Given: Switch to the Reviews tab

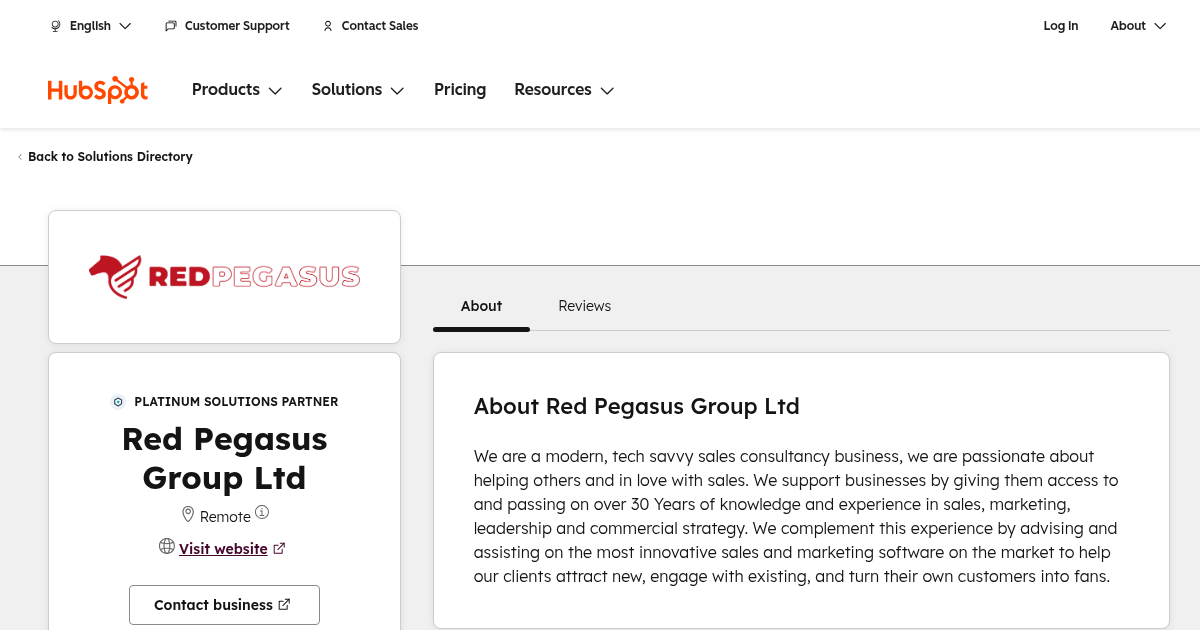Looking at the screenshot, I should click(x=584, y=306).
